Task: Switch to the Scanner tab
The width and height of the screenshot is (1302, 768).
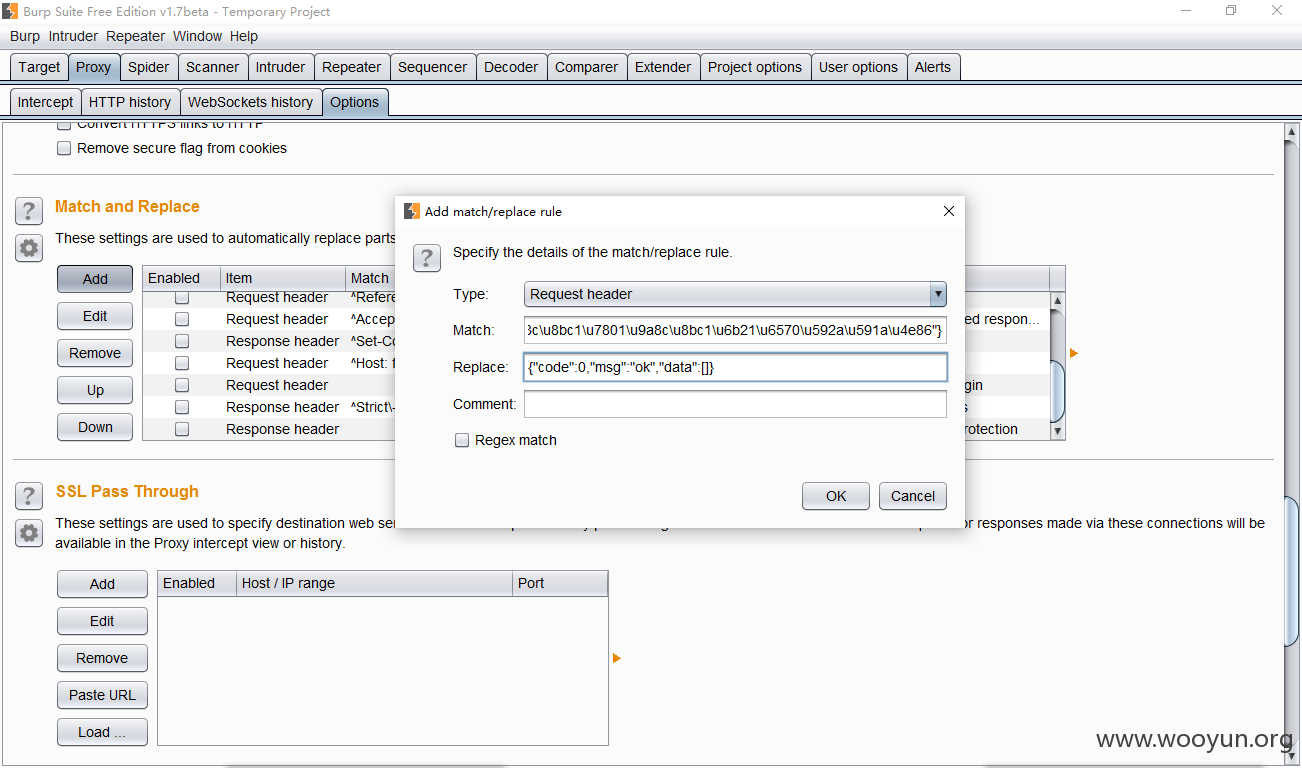Action: tap(212, 67)
